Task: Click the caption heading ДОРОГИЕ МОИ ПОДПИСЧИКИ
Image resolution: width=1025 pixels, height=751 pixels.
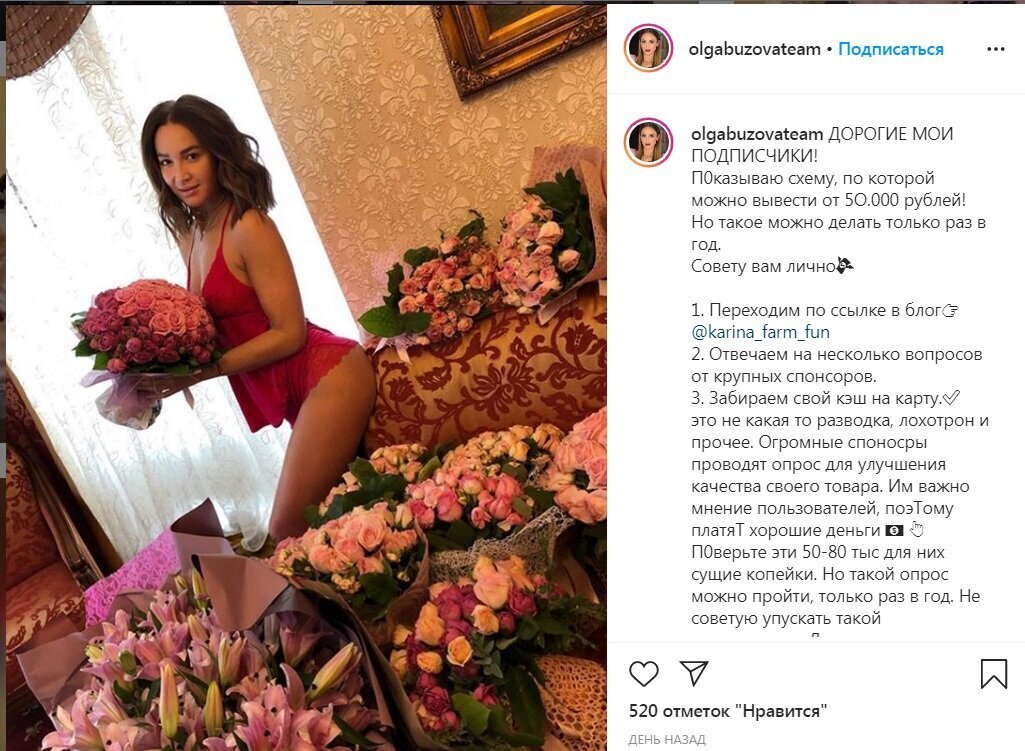Action: click(x=823, y=145)
